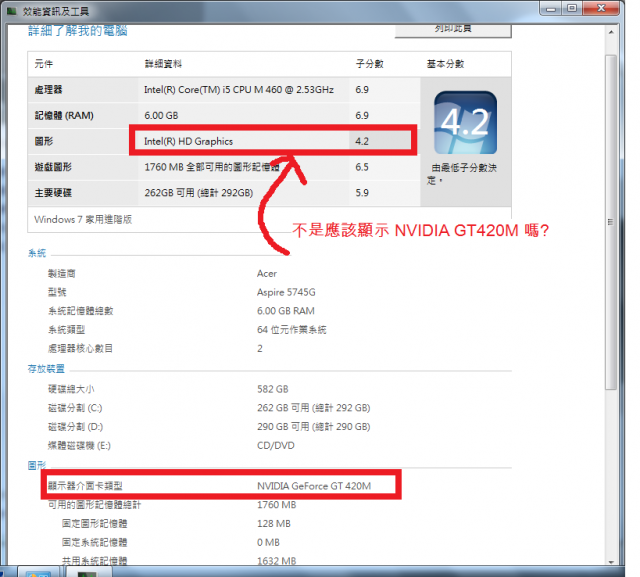Click the 元件 column header
This screenshot has width=640, height=577.
tap(44, 64)
